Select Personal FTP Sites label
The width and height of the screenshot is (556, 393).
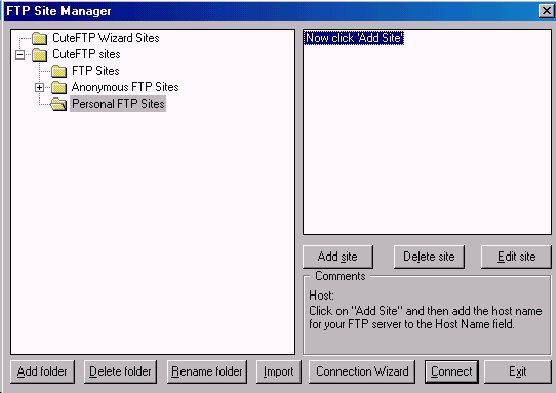point(118,104)
